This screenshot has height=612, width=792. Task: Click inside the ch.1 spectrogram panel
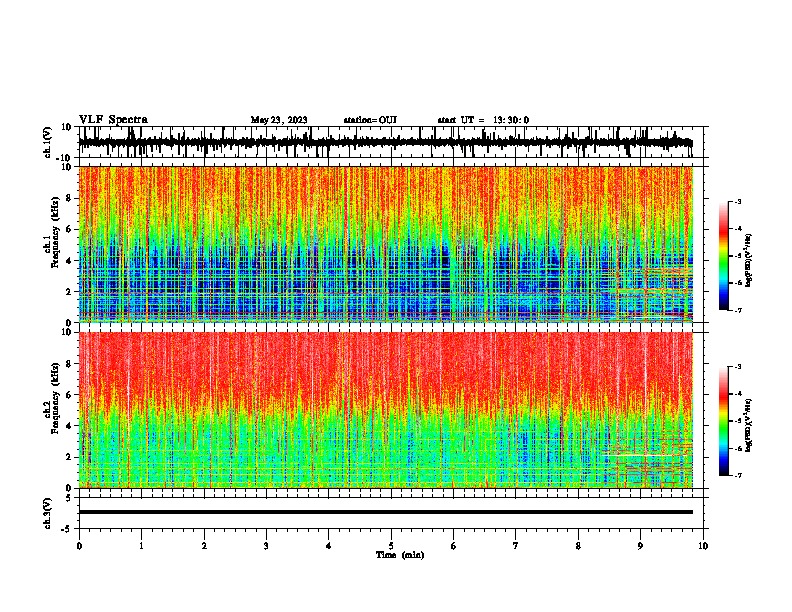coord(386,244)
